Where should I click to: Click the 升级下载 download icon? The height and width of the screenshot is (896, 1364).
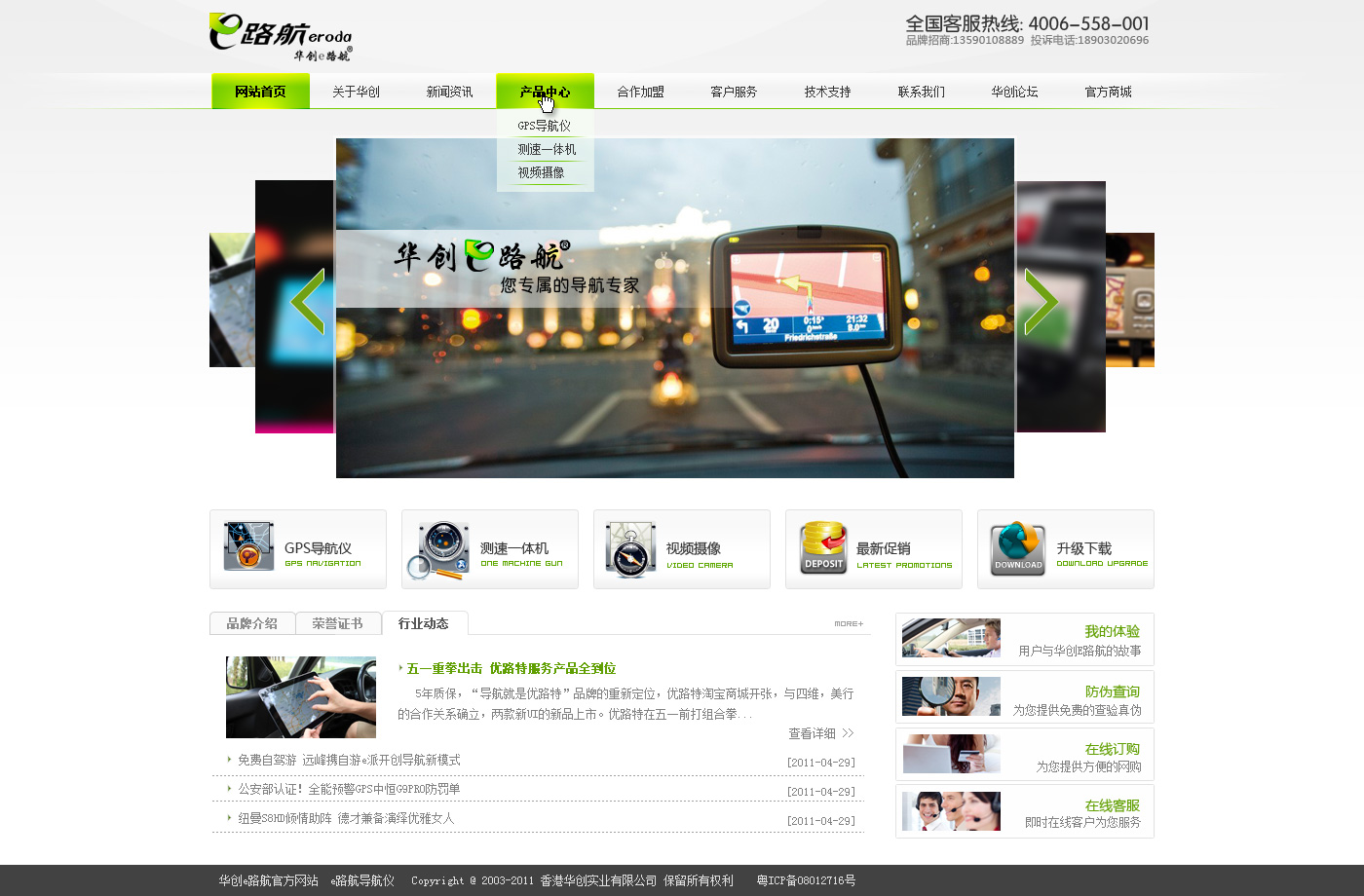point(1017,548)
